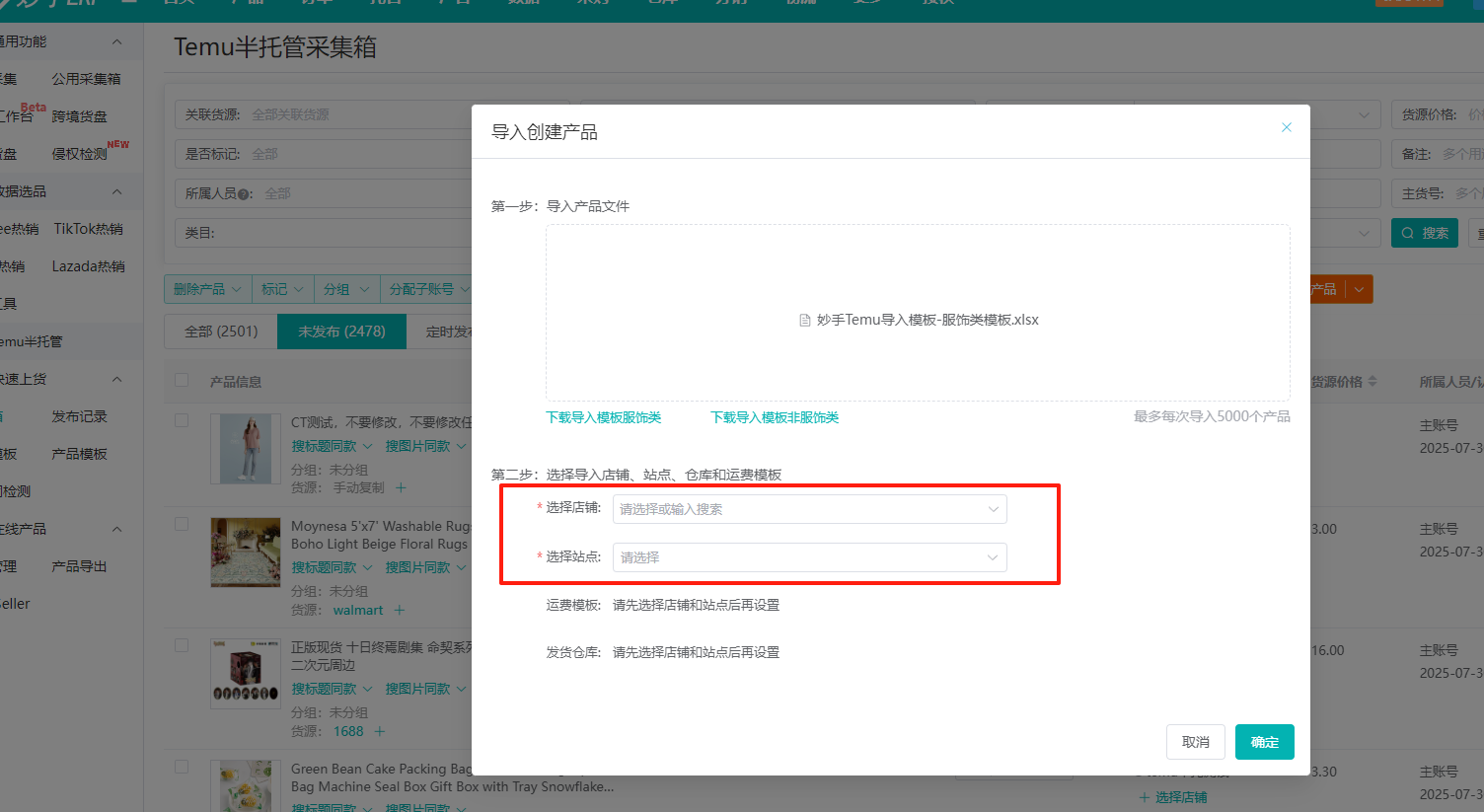Click the search magnifier 搜索 button

pyautogui.click(x=1424, y=233)
